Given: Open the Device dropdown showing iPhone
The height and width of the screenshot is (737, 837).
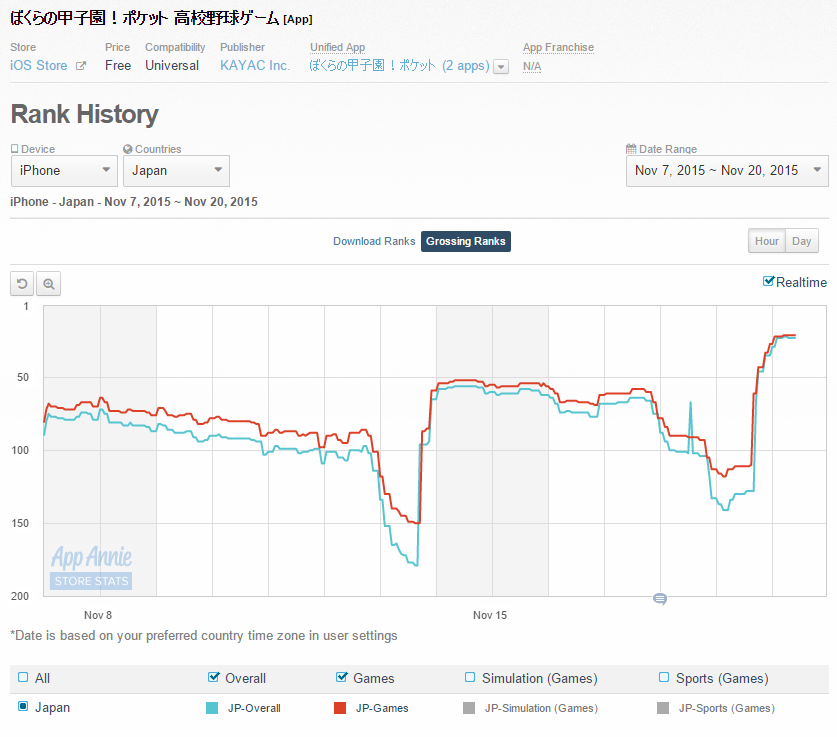Looking at the screenshot, I should [64, 171].
